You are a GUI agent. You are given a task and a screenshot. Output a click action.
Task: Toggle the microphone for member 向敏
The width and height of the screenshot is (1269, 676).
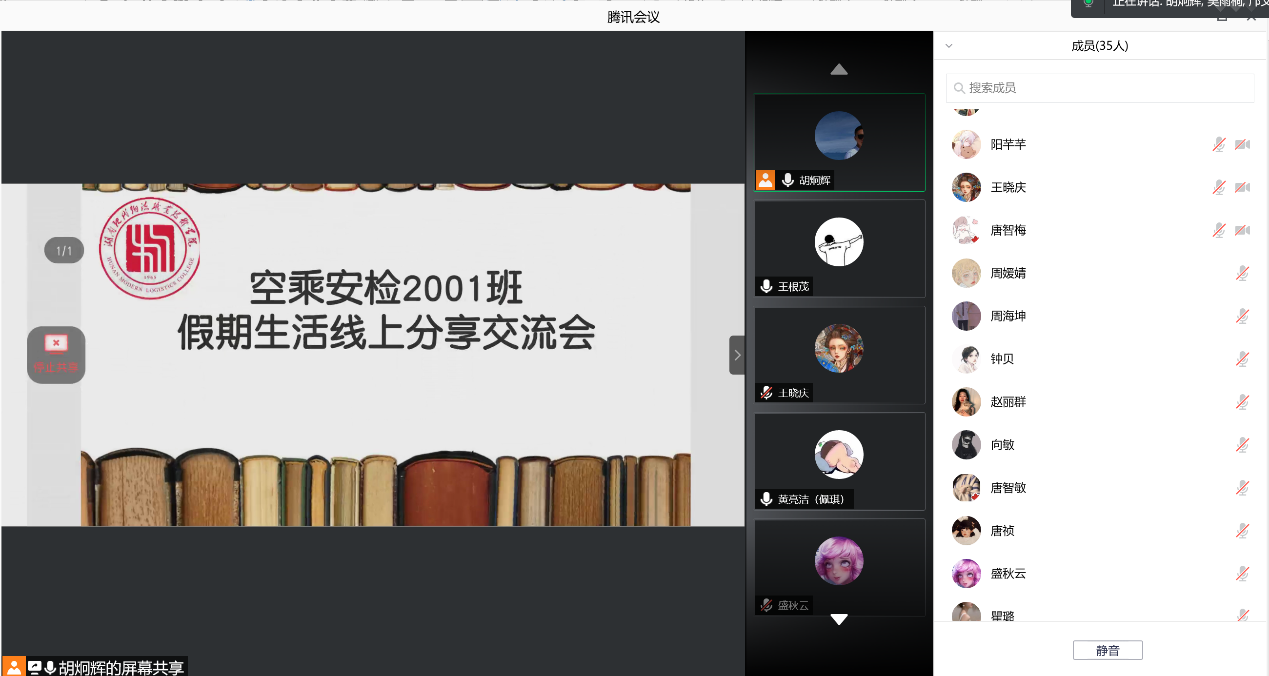point(1242,445)
